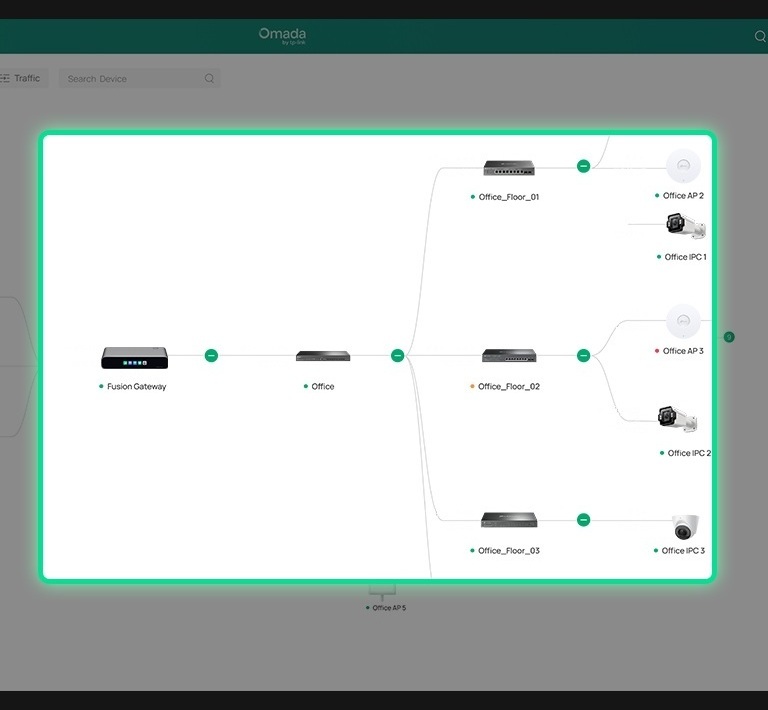Click the Omada by tp-link logo
This screenshot has height=710, width=768.
(x=282, y=36)
